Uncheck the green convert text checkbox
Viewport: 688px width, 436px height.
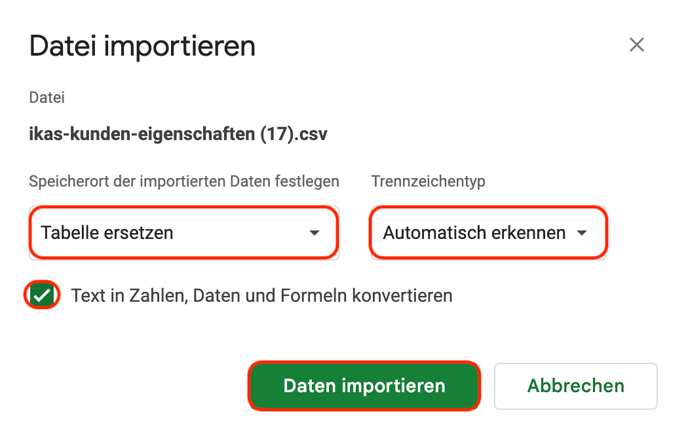point(42,295)
